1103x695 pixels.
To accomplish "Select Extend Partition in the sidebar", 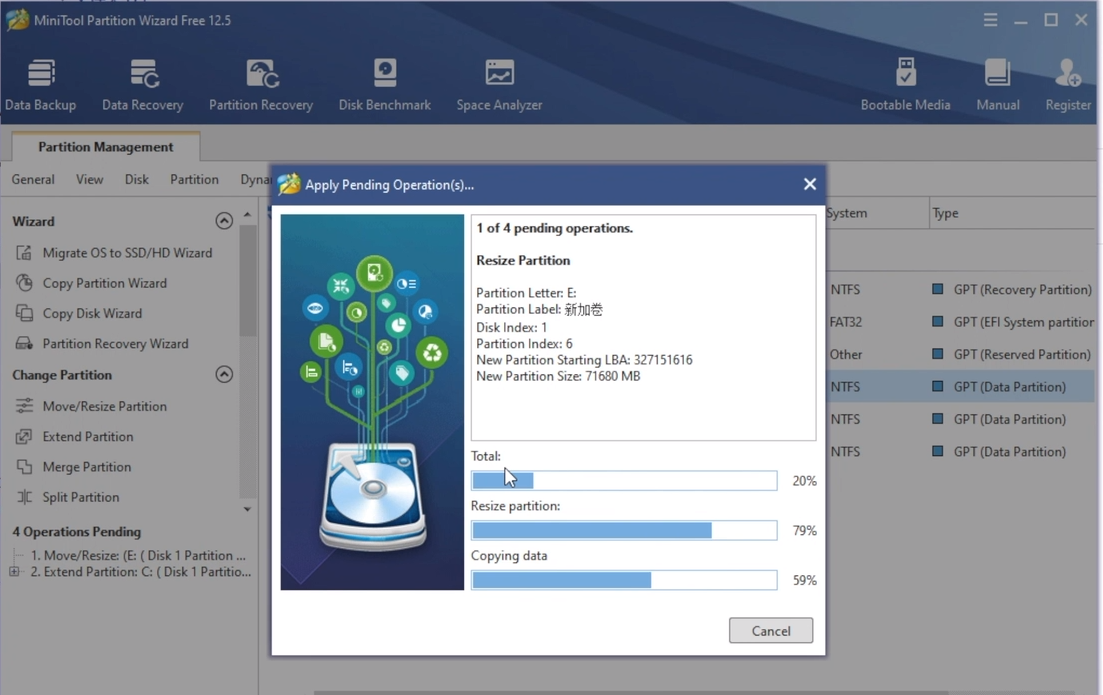I will pyautogui.click(x=88, y=436).
